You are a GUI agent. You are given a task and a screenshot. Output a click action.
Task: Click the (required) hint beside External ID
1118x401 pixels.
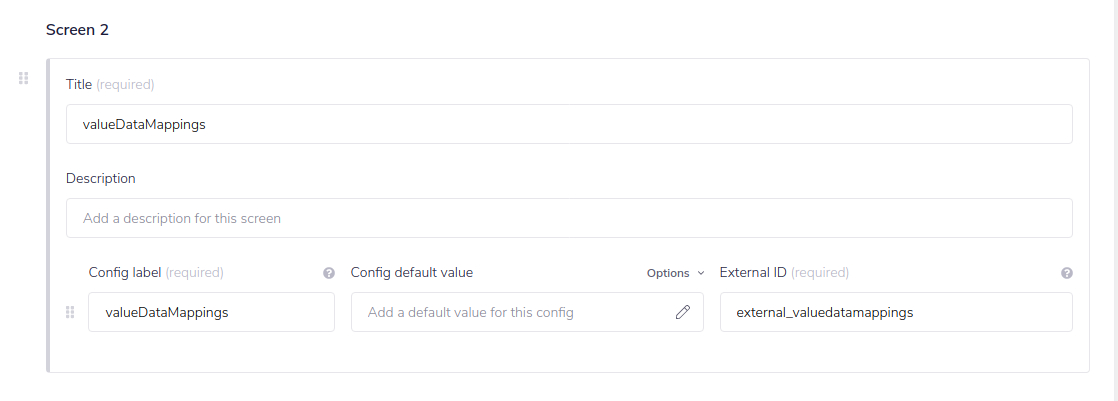click(820, 272)
